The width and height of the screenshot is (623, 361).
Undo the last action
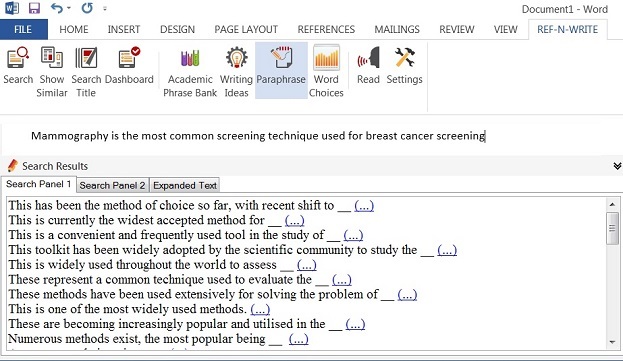[x=57, y=8]
